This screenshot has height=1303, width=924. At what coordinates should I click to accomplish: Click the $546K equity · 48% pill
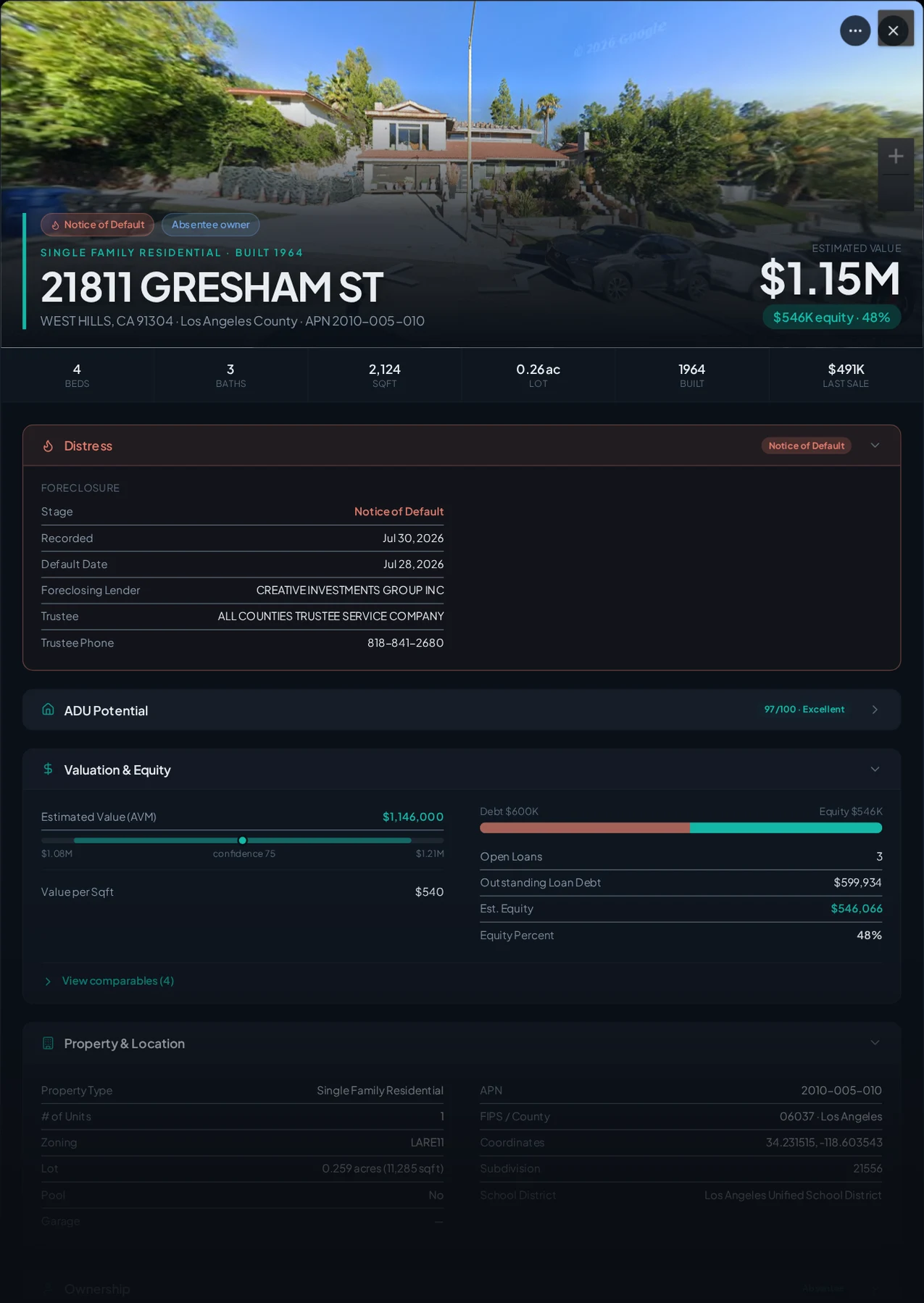831,317
